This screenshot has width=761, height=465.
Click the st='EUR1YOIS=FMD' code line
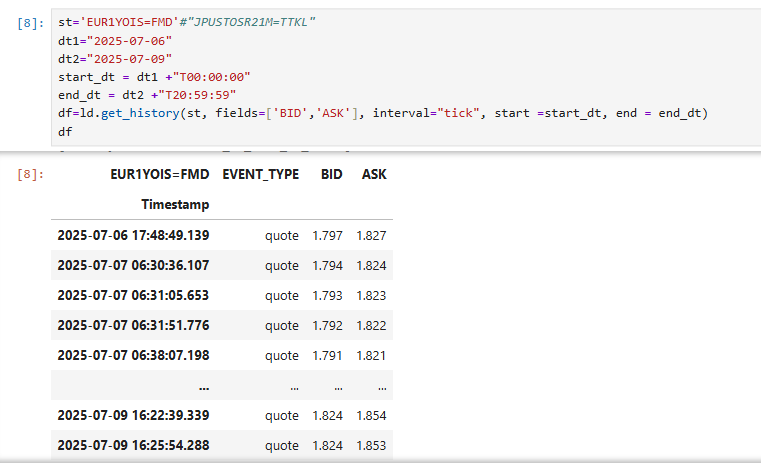187,22
